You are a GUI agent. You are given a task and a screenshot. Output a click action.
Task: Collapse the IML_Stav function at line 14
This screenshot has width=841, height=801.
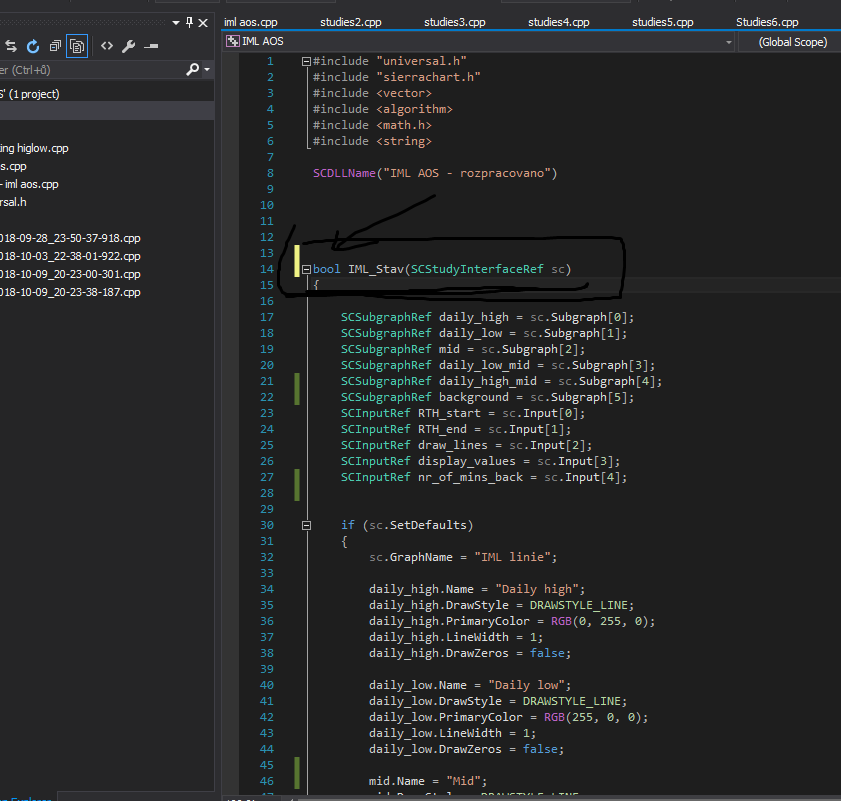pyautogui.click(x=306, y=269)
